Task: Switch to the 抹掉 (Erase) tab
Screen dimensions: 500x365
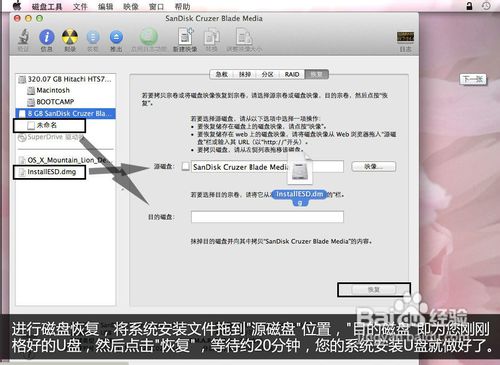Action: point(245,74)
